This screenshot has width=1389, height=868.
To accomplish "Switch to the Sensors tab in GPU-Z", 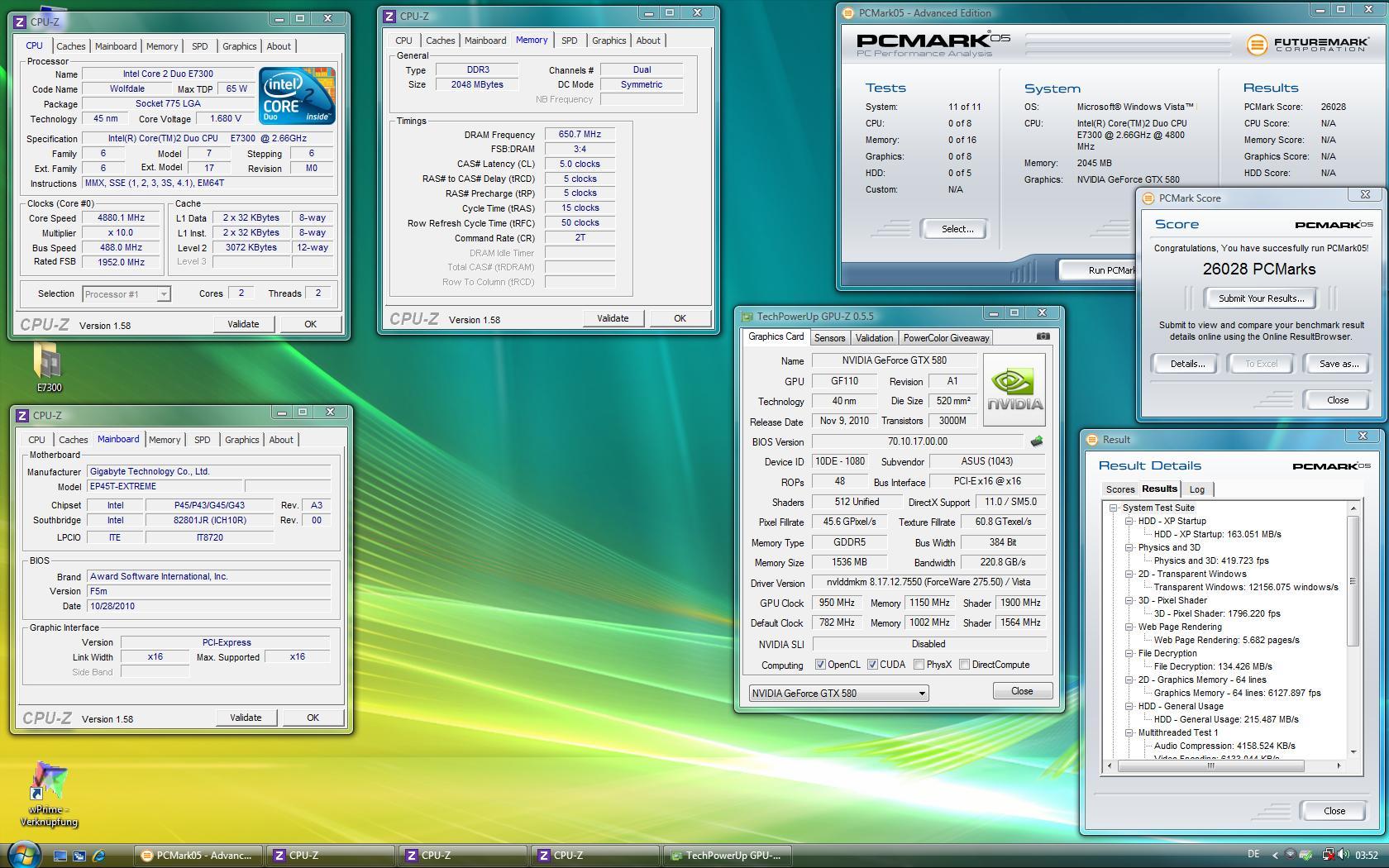I will [x=829, y=338].
